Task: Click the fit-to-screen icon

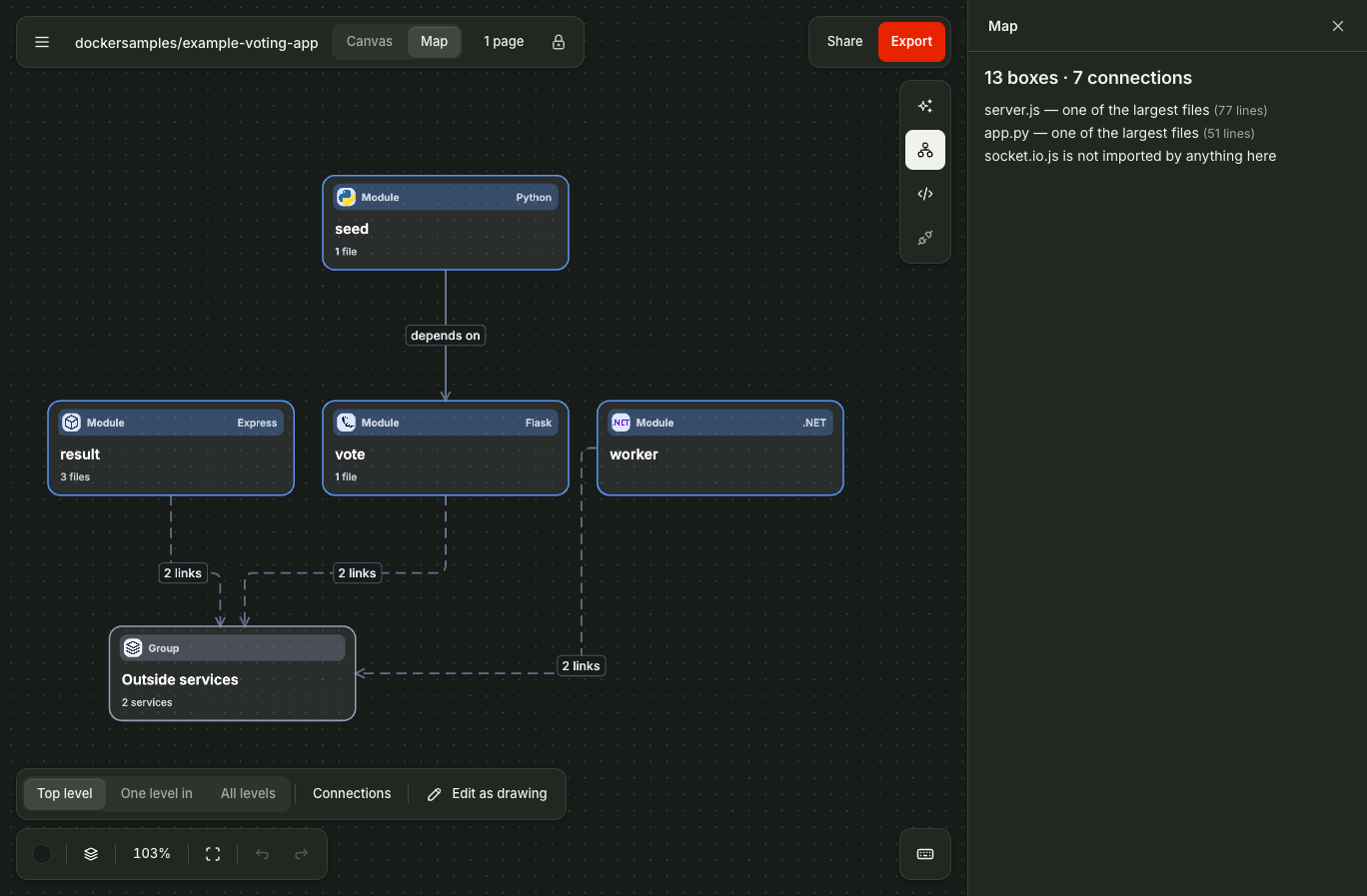Action: pyautogui.click(x=213, y=854)
